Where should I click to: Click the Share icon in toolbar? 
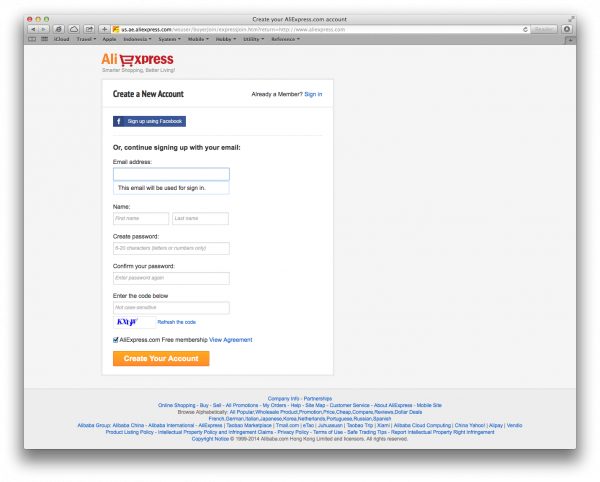[x=89, y=29]
